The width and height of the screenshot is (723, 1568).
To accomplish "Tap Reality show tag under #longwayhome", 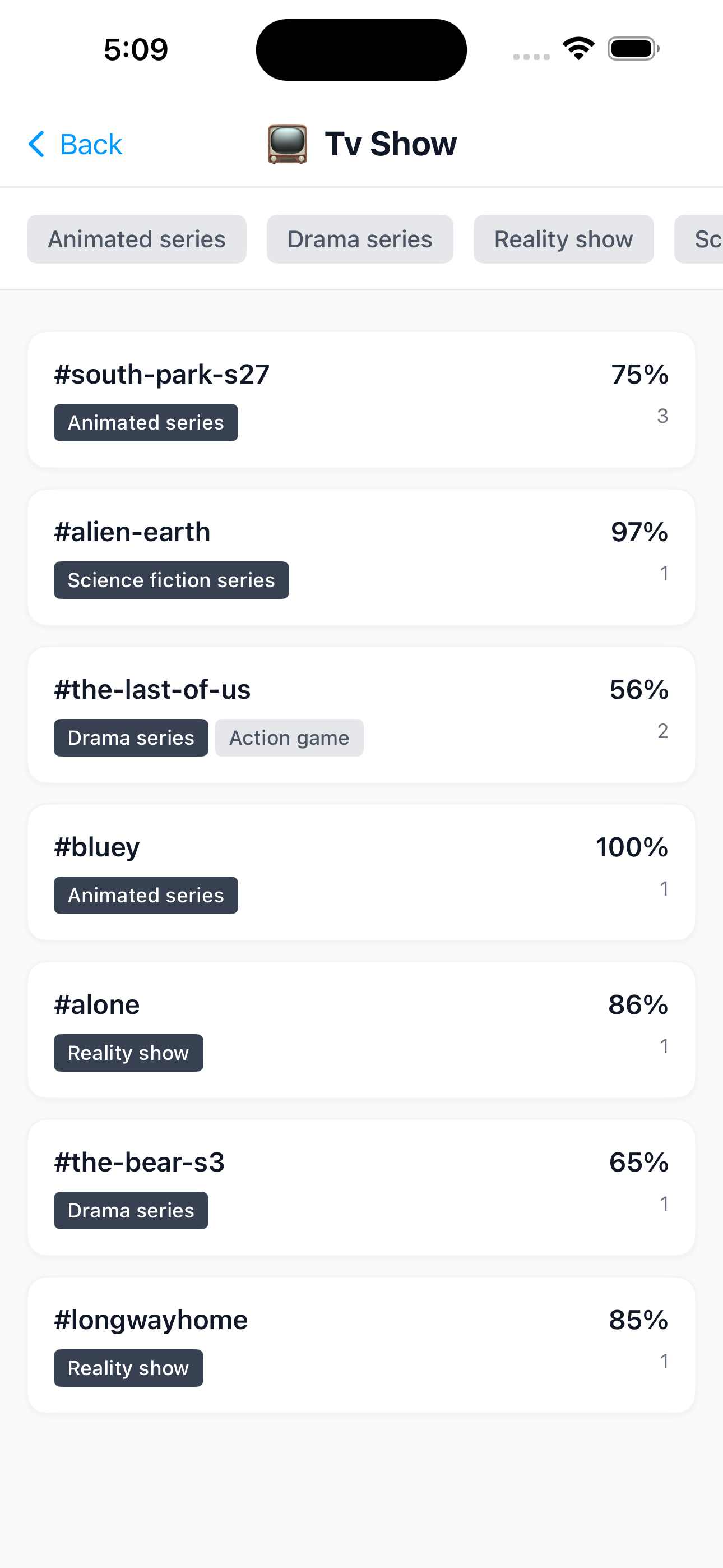I will (128, 1368).
